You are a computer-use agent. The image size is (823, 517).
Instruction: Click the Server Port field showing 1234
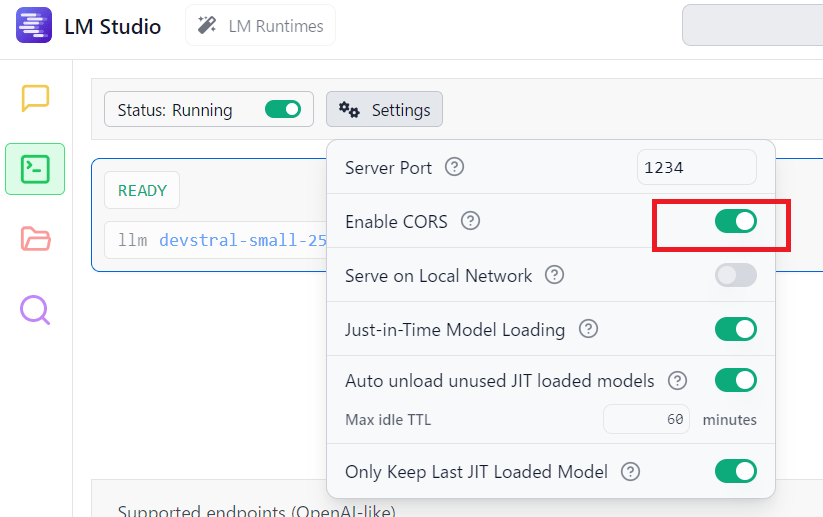(x=697, y=167)
